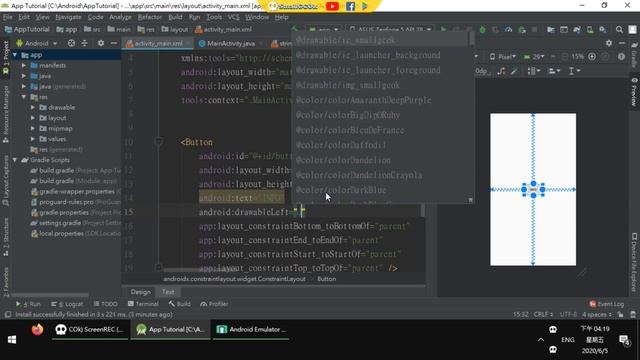Open notification center in system tray
The image size is (640, 360).
[624, 340]
